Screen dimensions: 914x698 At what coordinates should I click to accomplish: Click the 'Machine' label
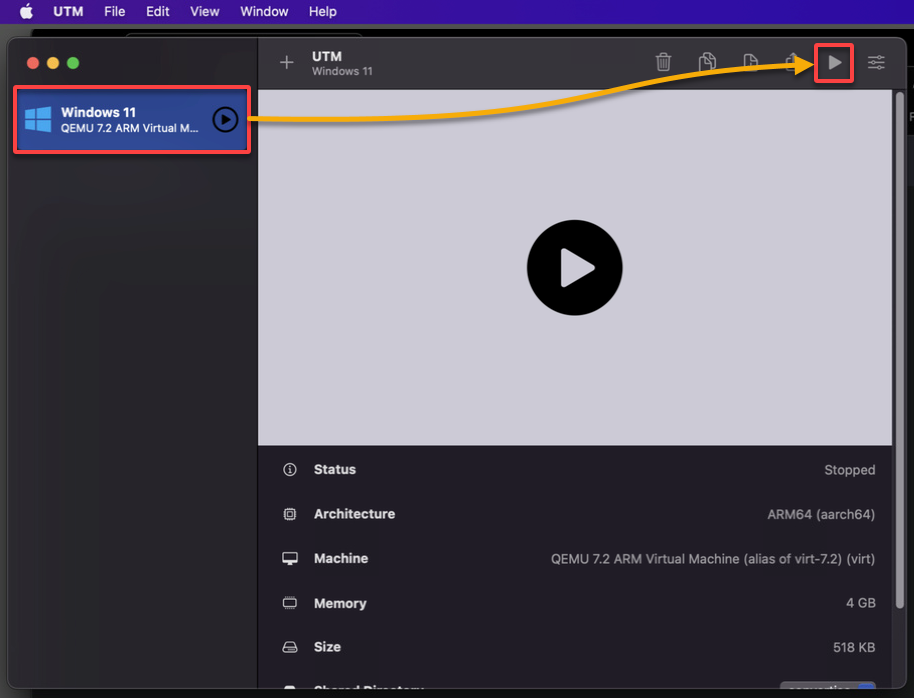341,559
